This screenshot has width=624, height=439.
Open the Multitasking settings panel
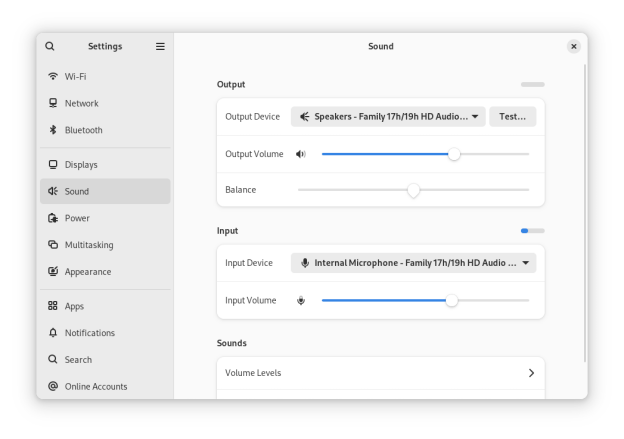[89, 245]
